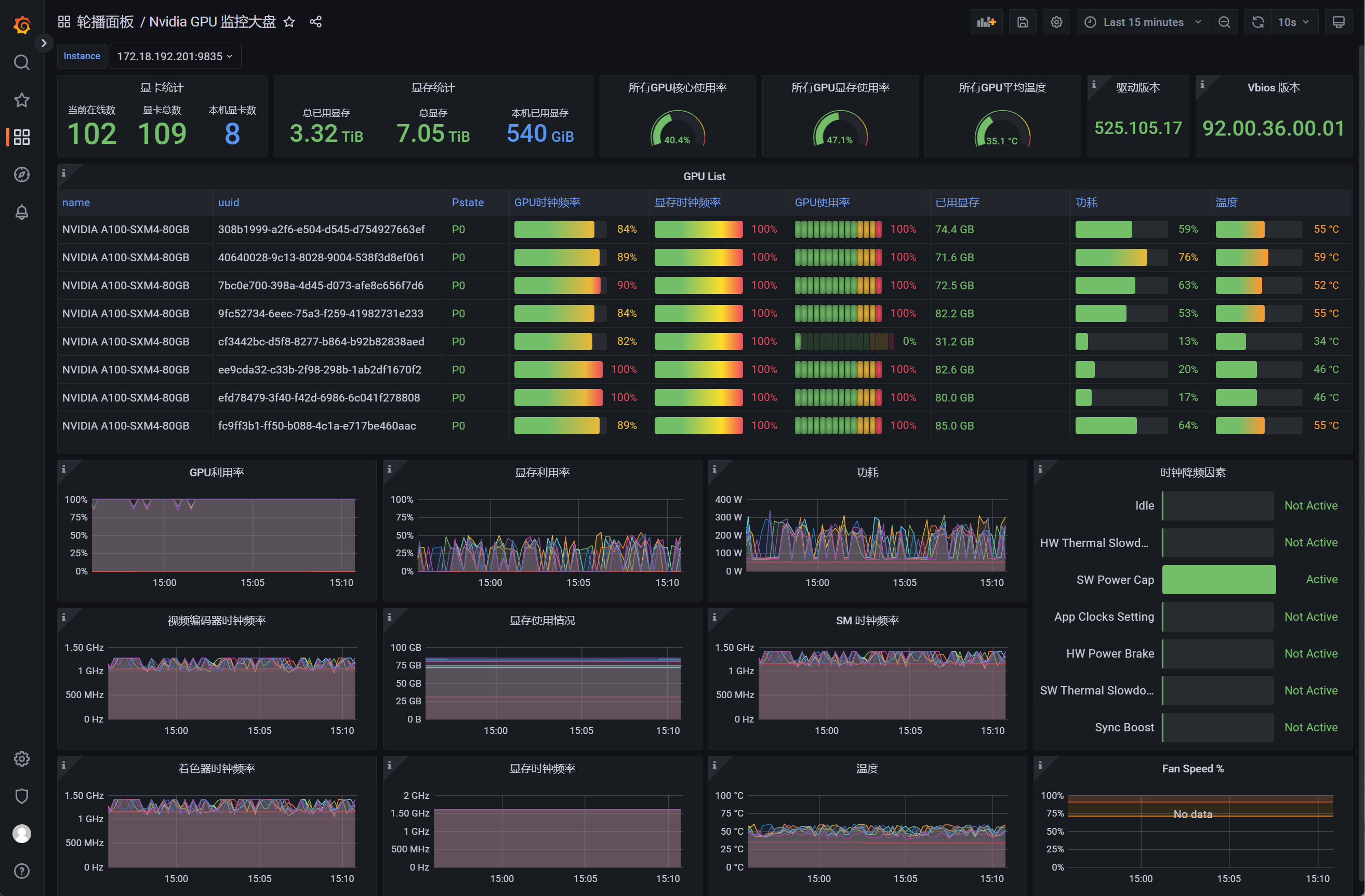Sort the GPU List by Pstate column

[468, 203]
